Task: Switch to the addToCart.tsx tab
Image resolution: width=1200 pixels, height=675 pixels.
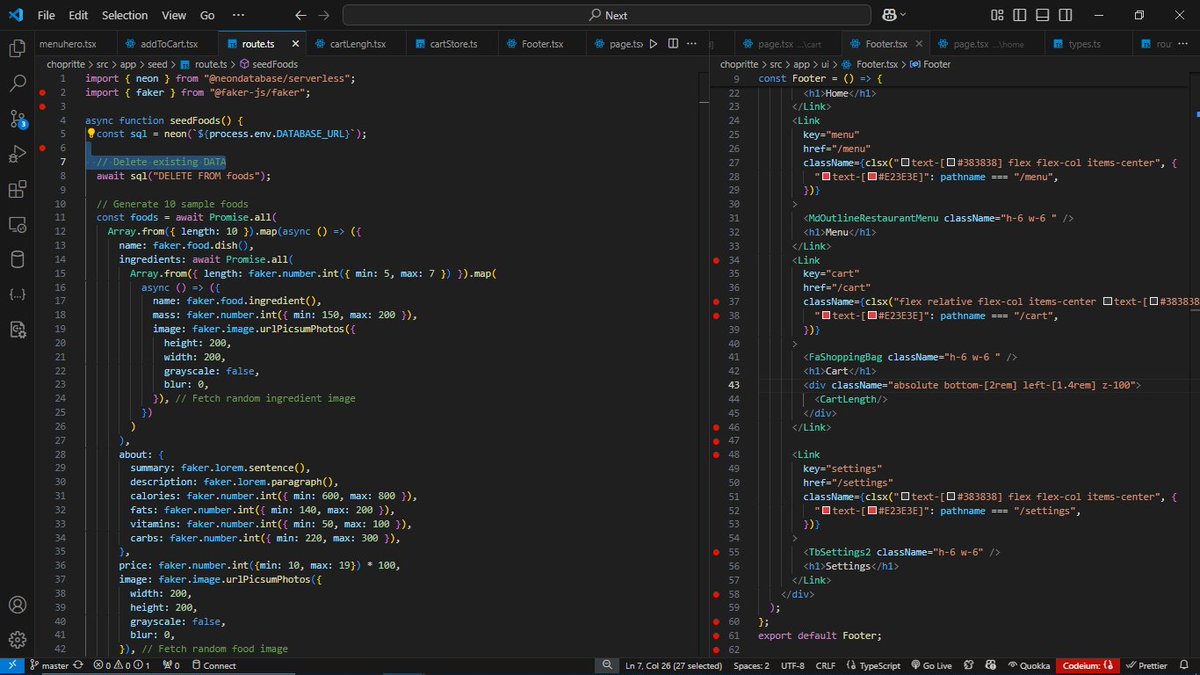Action: point(169,44)
